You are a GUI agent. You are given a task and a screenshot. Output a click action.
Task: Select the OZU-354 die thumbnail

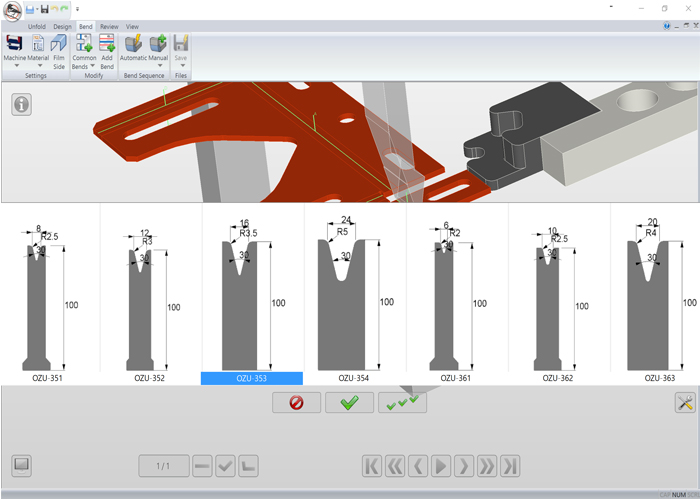tap(354, 297)
